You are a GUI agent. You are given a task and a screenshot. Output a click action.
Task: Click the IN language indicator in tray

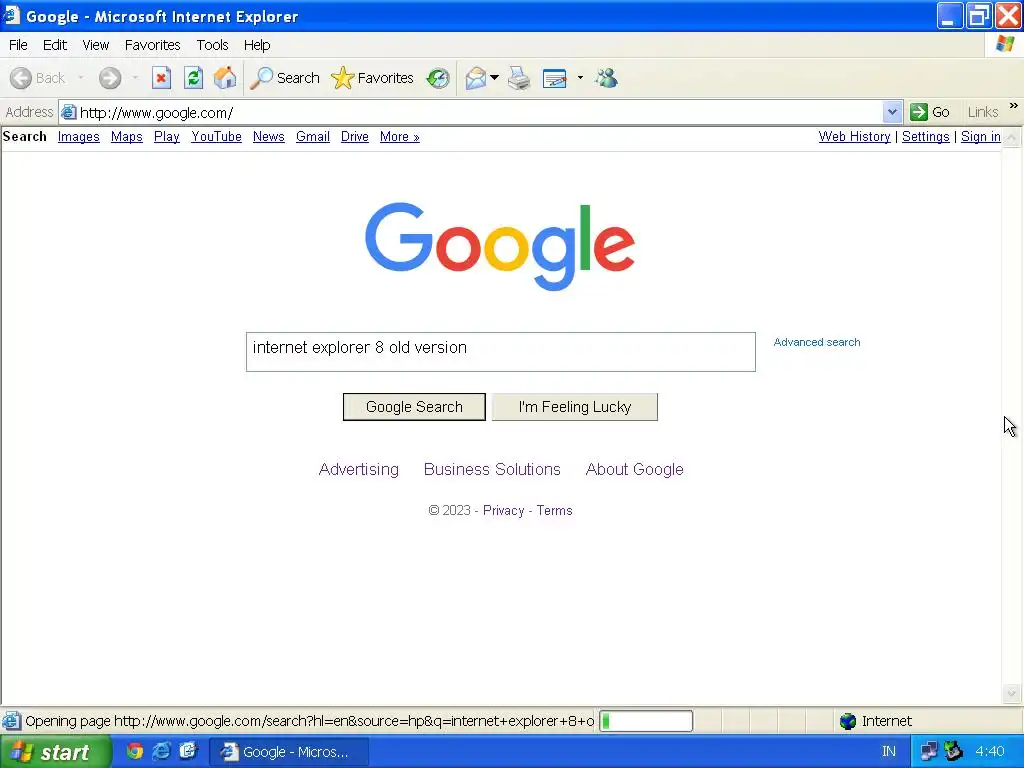coord(889,752)
